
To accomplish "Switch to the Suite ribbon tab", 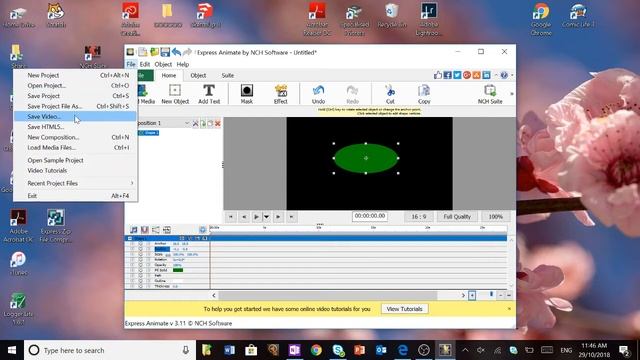I will (227, 76).
